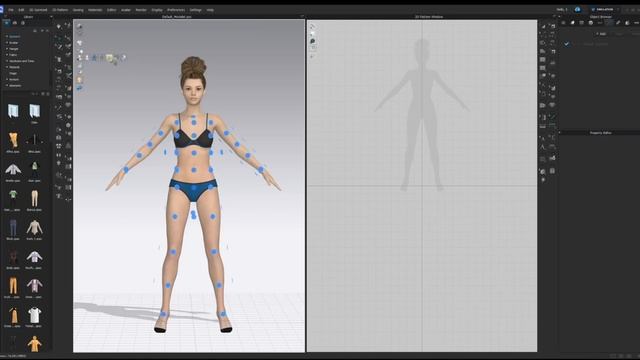640x360 pixels.
Task: Select the Stage entry in Library tree
Action: 13,73
